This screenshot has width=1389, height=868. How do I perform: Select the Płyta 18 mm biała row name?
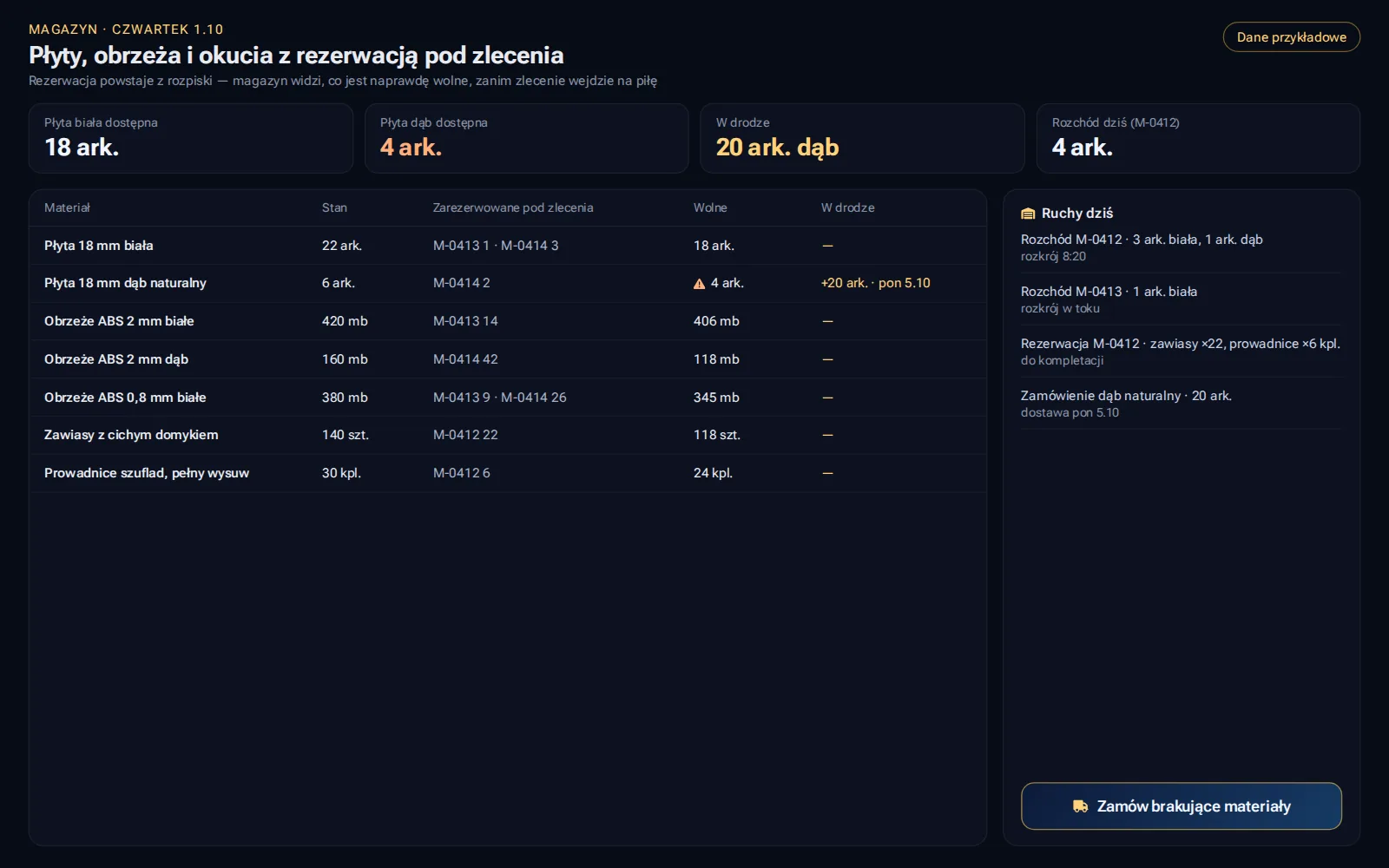coord(99,246)
